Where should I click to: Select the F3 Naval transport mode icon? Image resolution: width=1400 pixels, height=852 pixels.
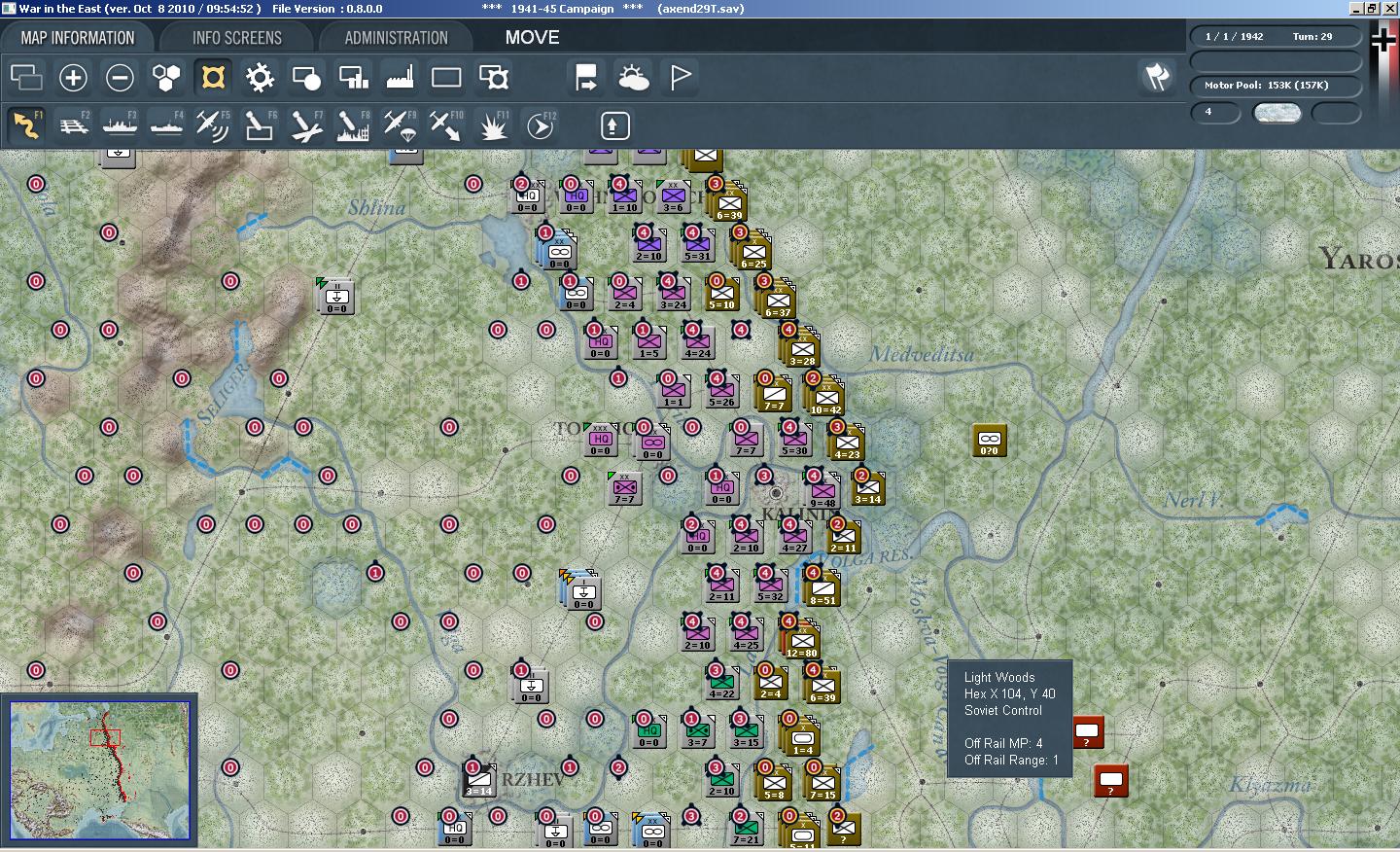pos(120,125)
